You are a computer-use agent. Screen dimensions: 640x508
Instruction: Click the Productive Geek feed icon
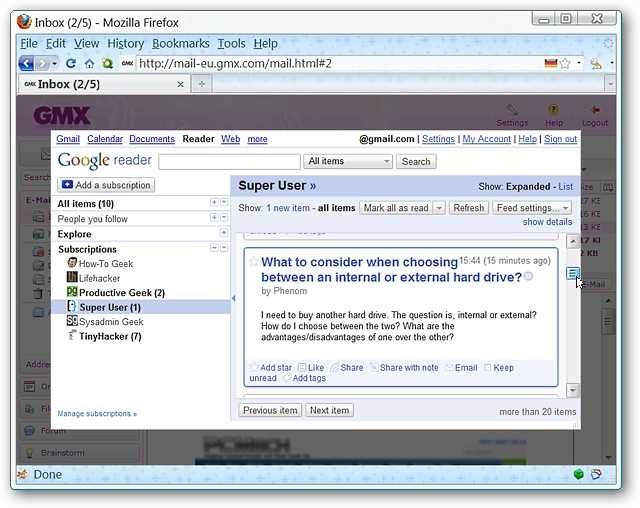click(x=72, y=291)
